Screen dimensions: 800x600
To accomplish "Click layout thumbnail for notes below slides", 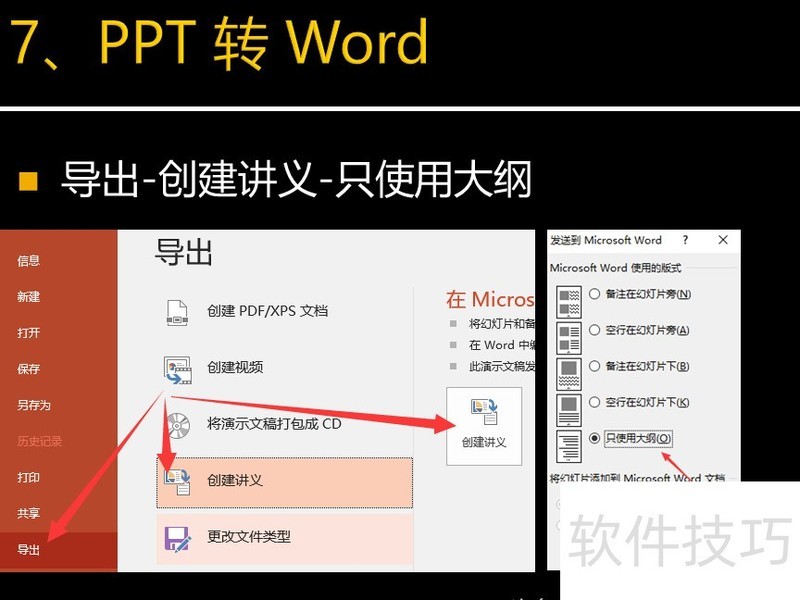I will pos(569,374).
